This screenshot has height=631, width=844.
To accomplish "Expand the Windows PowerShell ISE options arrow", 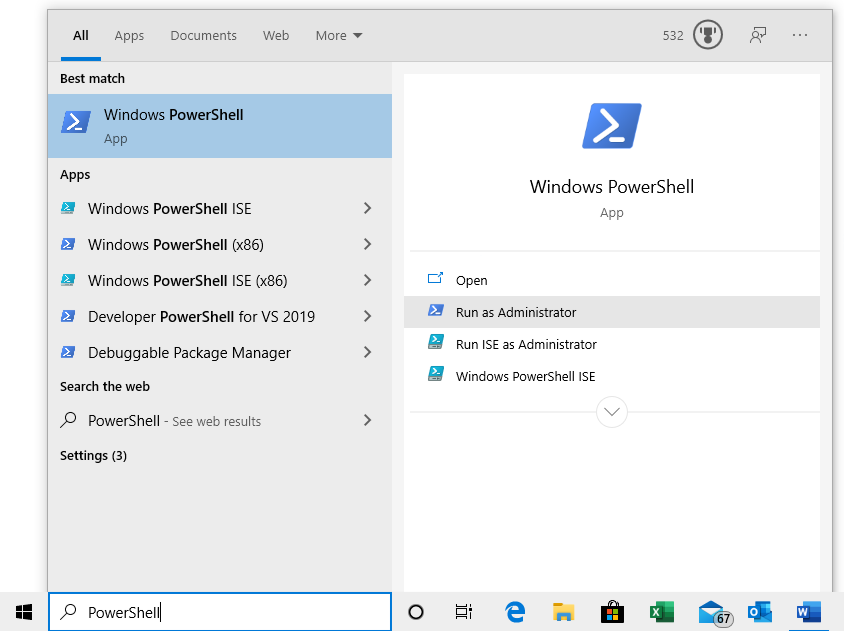I will click(367, 209).
